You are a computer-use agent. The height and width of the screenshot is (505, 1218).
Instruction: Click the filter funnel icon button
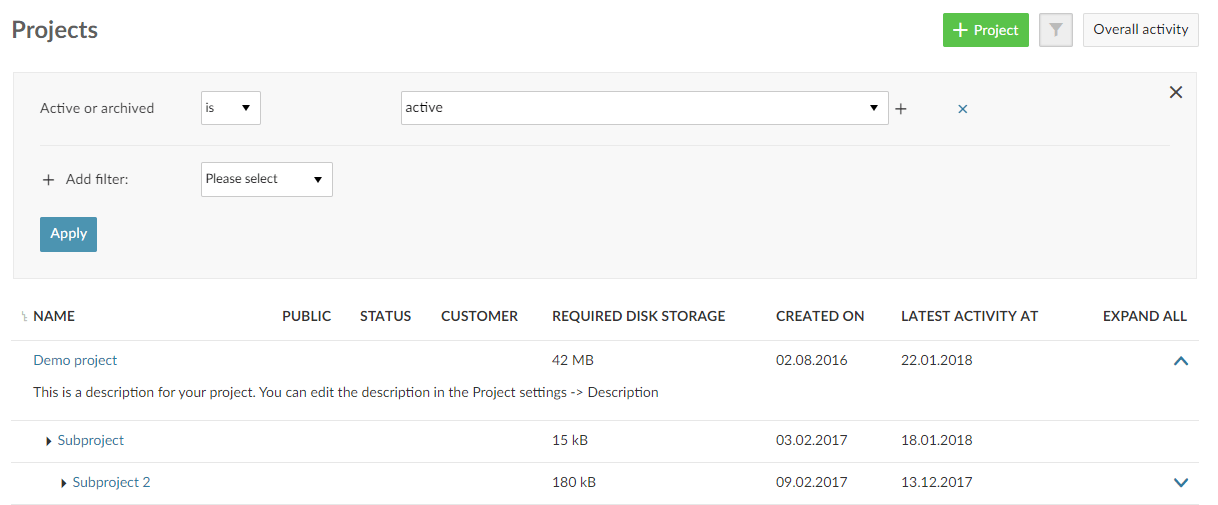pyautogui.click(x=1055, y=30)
